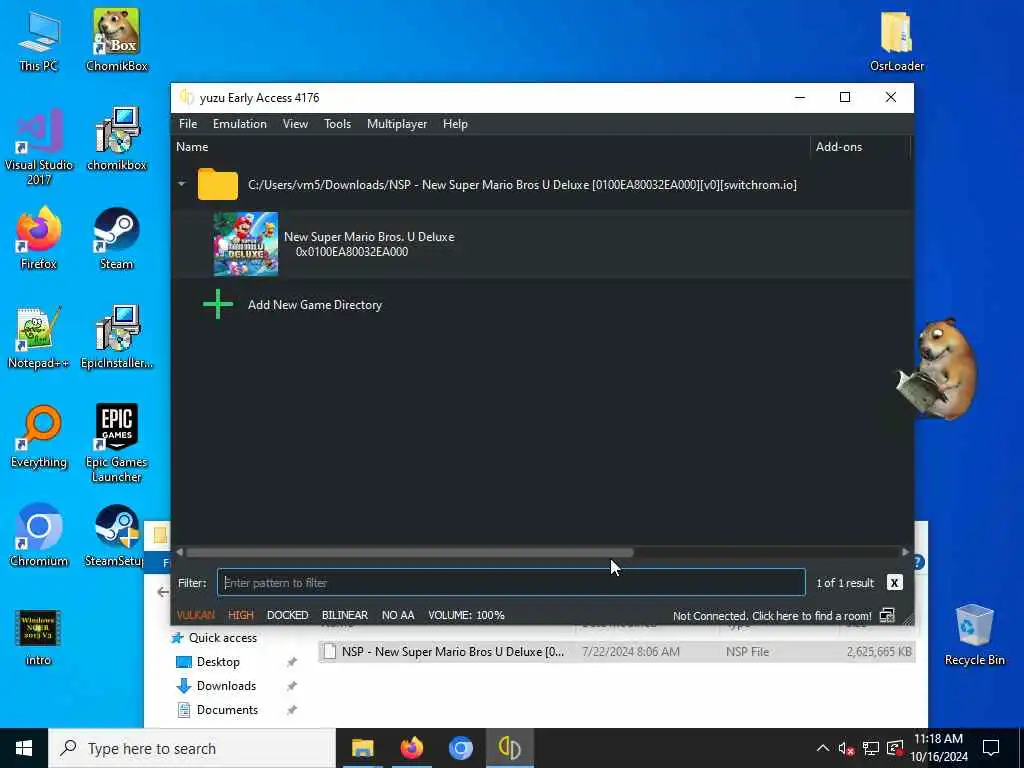The width and height of the screenshot is (1024, 768).
Task: Click the scrollbar right arrow in game list
Action: (905, 552)
